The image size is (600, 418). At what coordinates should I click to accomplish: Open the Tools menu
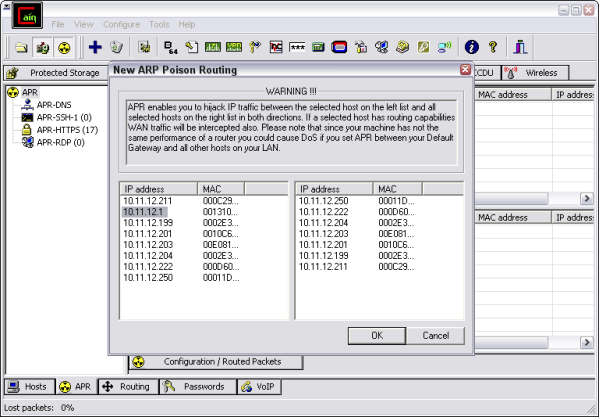coord(159,24)
